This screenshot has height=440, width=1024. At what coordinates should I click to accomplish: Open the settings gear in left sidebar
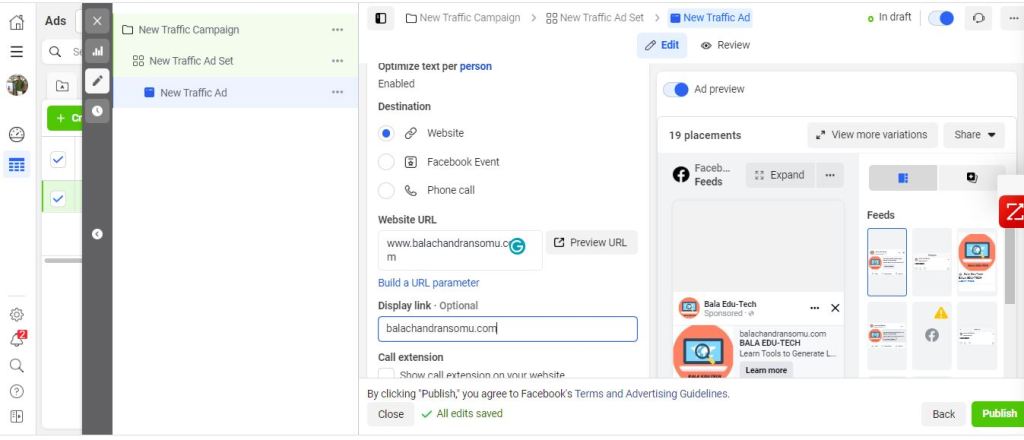point(16,314)
